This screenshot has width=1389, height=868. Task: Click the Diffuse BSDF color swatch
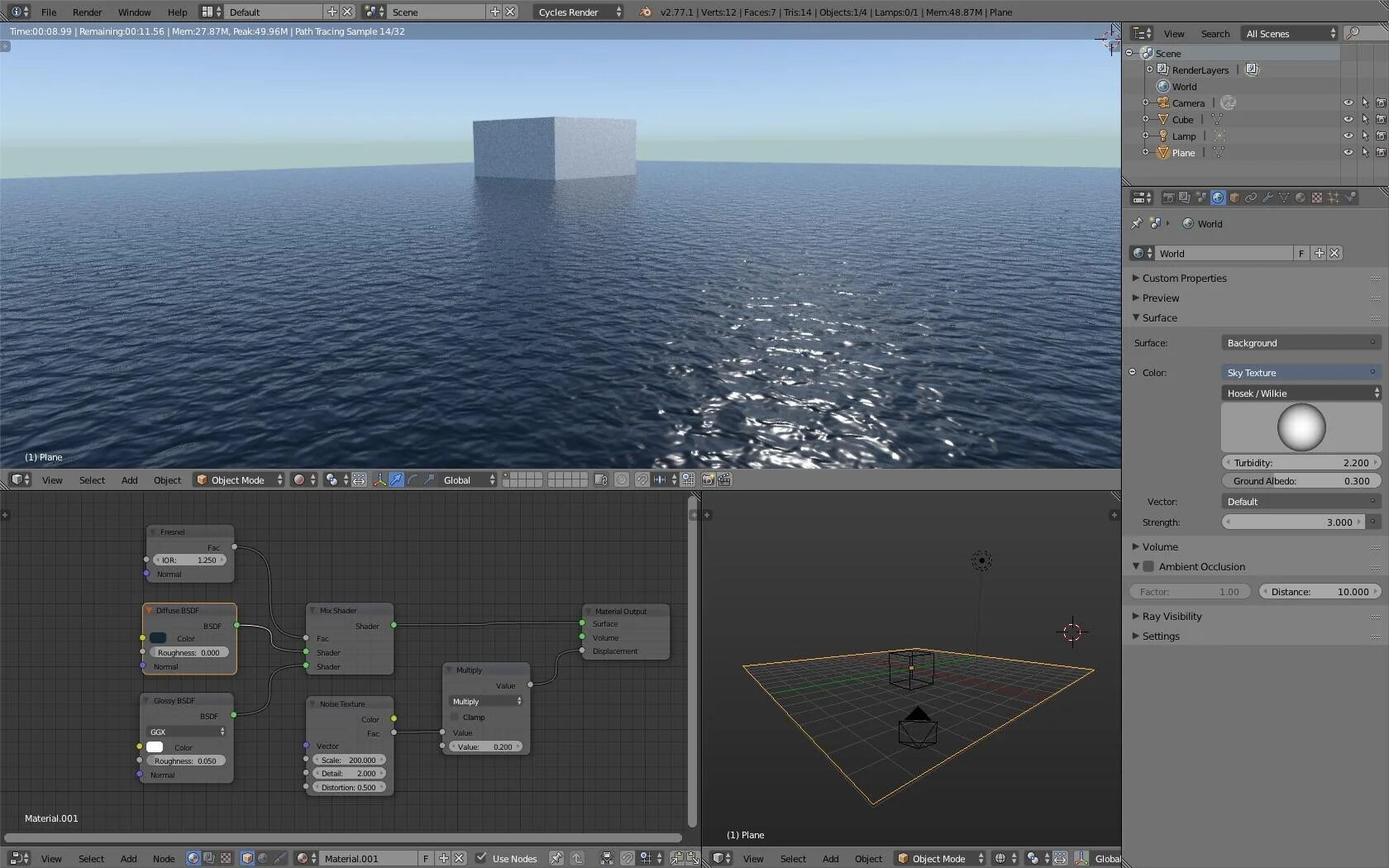(x=158, y=637)
